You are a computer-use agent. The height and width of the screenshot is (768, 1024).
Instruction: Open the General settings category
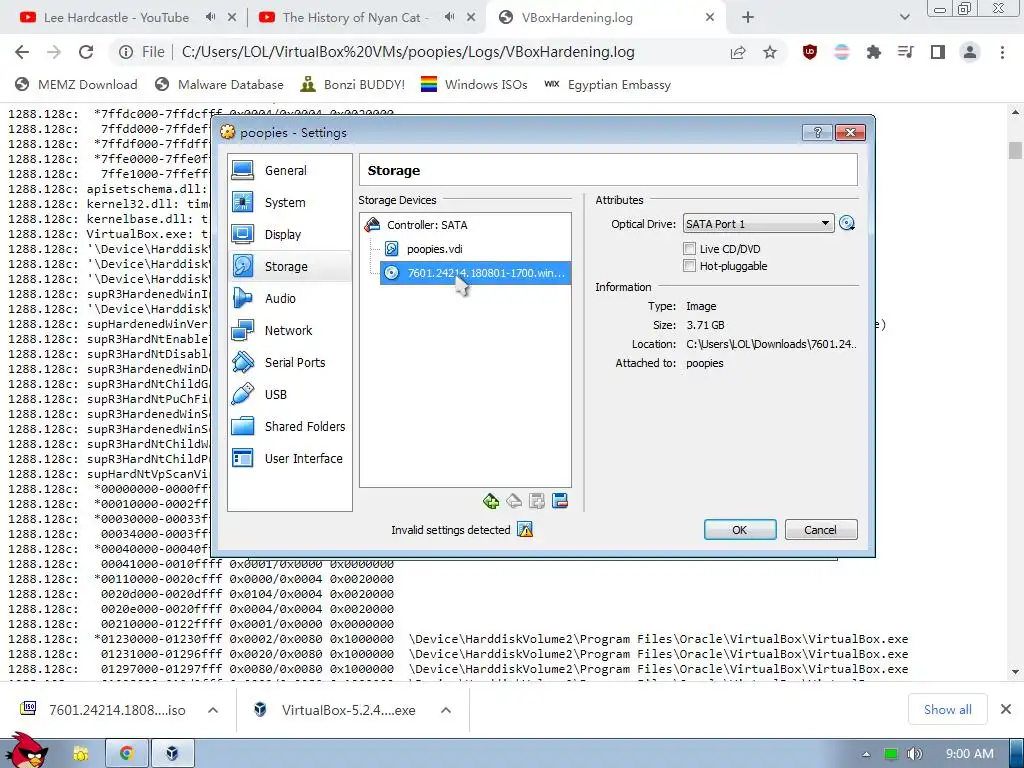click(289, 170)
